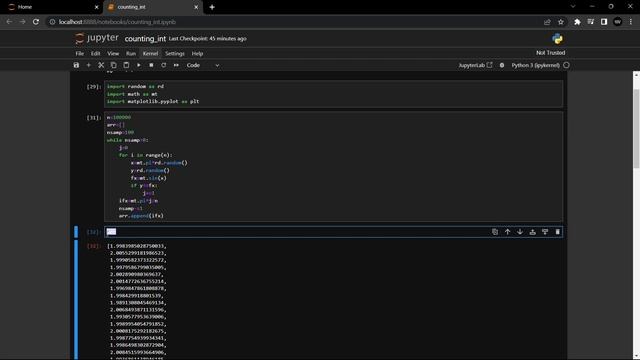Toggle the browser side panel
640x360 pixels.
tap(604, 22)
